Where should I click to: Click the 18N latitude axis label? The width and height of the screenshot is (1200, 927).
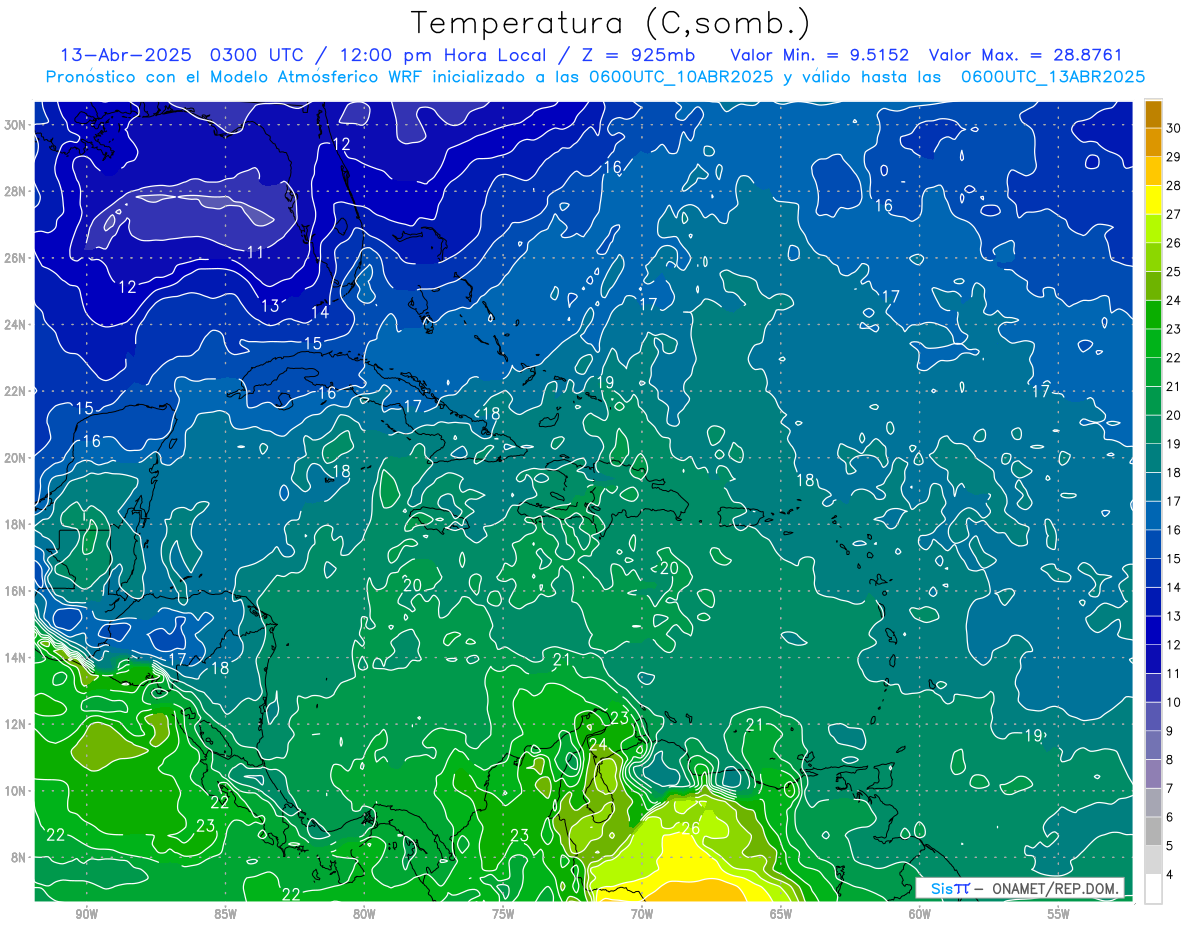tap(16, 524)
